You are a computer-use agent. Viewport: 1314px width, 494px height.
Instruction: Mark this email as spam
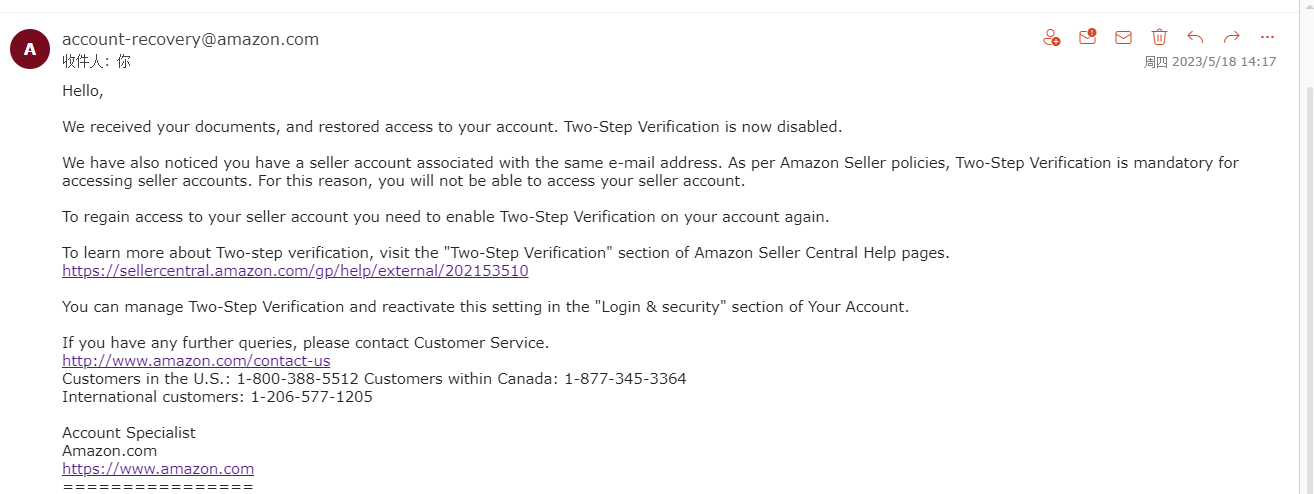point(1087,37)
